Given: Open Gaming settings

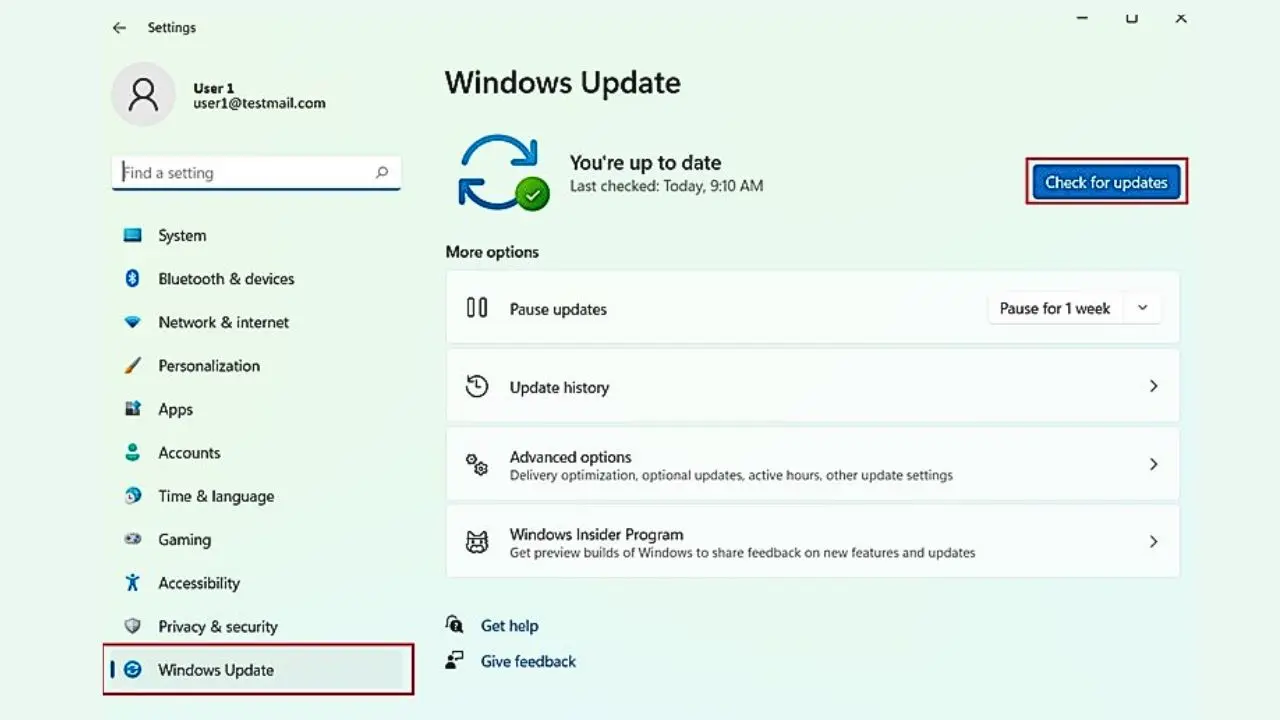Looking at the screenshot, I should [257, 539].
